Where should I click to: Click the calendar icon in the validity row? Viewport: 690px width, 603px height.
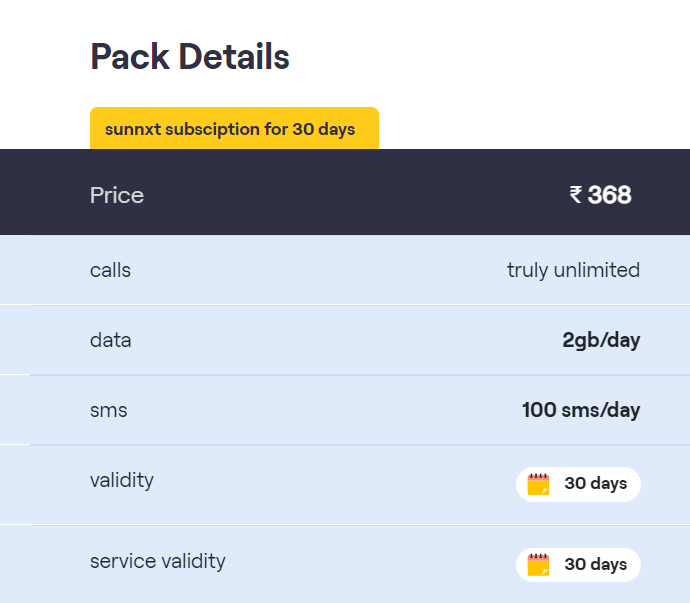coord(539,484)
